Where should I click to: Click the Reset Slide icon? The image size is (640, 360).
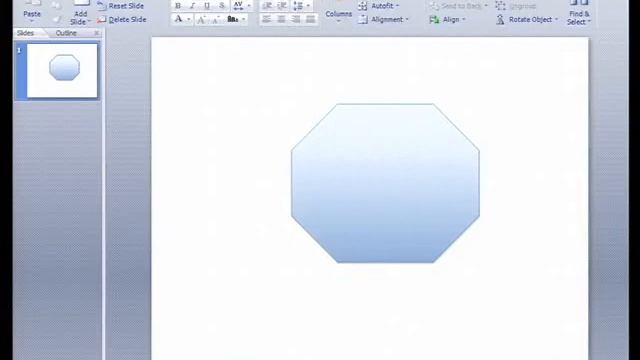click(102, 6)
